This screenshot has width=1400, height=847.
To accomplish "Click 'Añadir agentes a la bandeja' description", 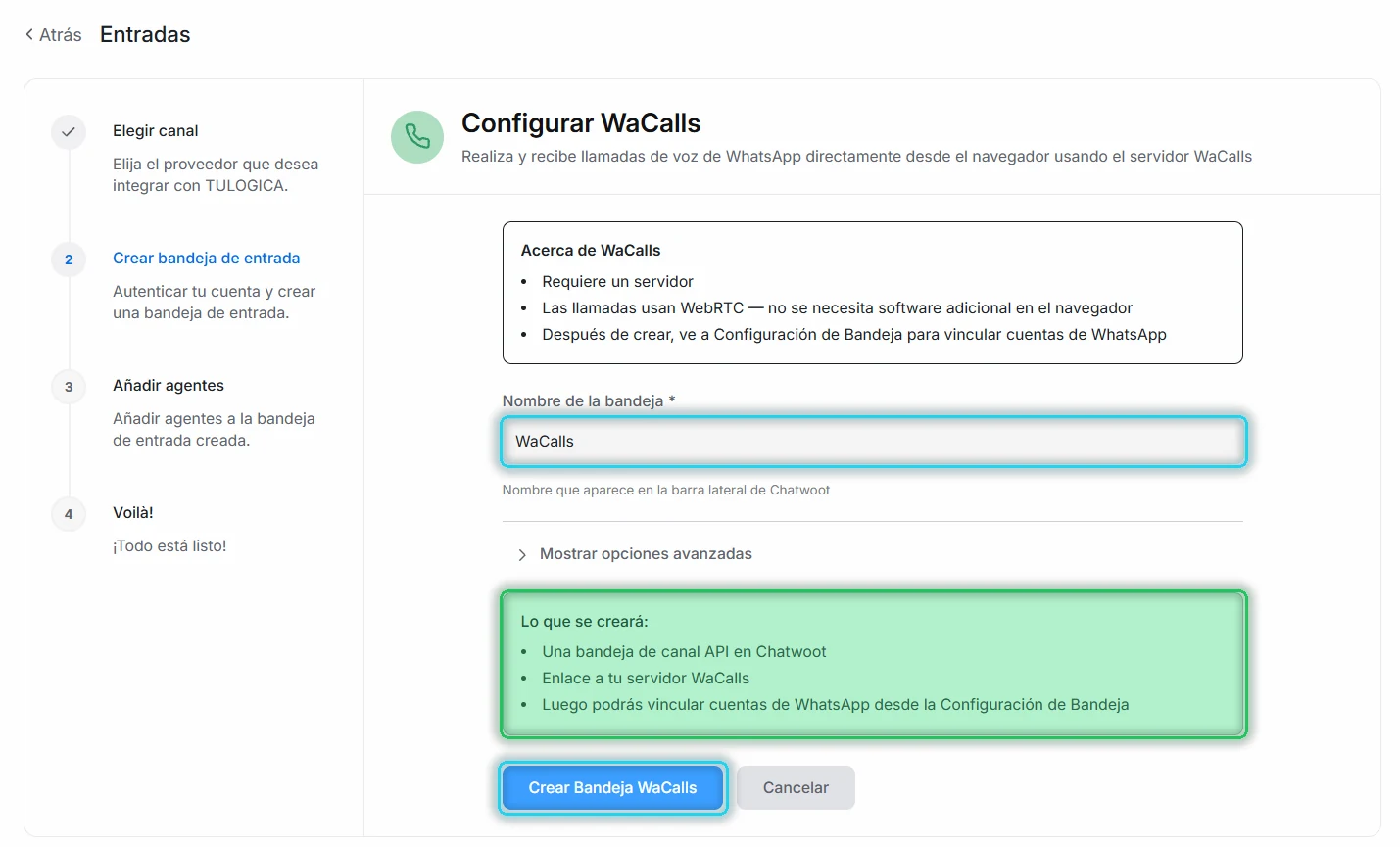I will pos(214,430).
